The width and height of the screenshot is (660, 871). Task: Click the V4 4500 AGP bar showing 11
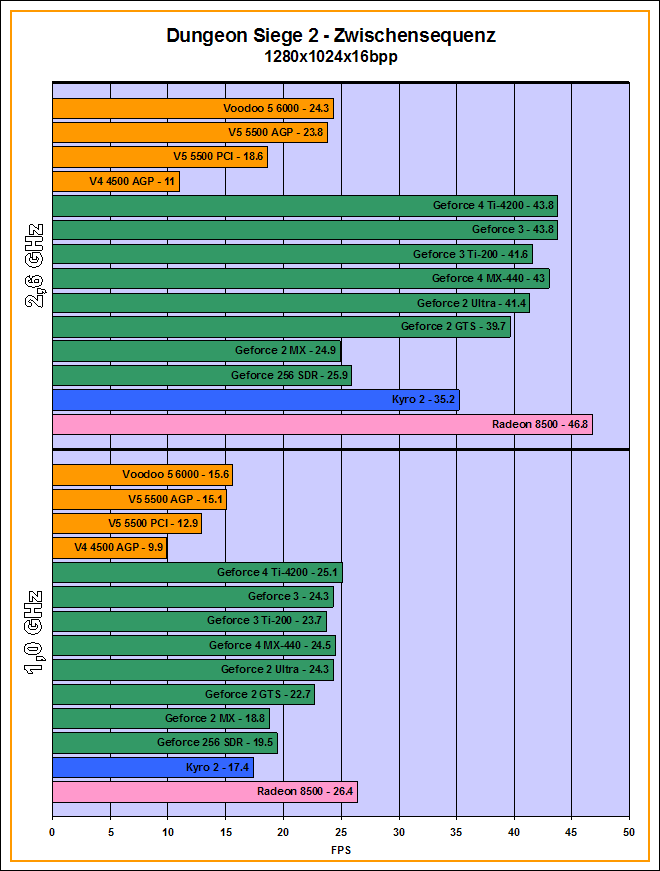115,182
